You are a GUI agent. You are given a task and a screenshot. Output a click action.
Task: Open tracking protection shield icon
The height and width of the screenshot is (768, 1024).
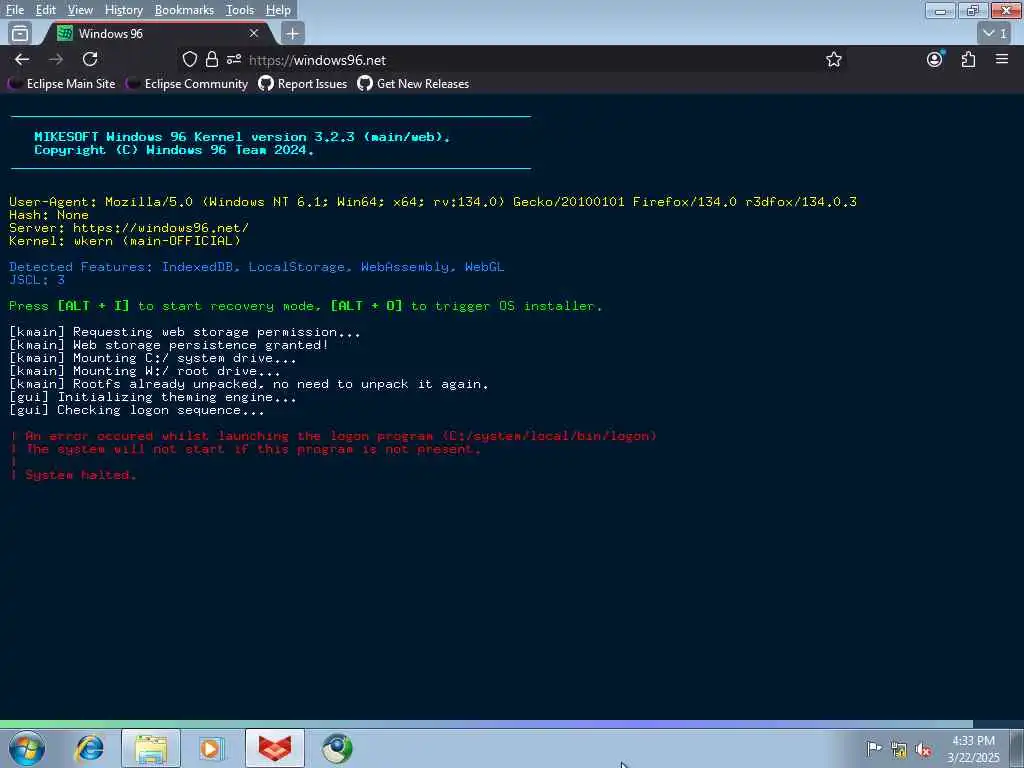(x=190, y=59)
